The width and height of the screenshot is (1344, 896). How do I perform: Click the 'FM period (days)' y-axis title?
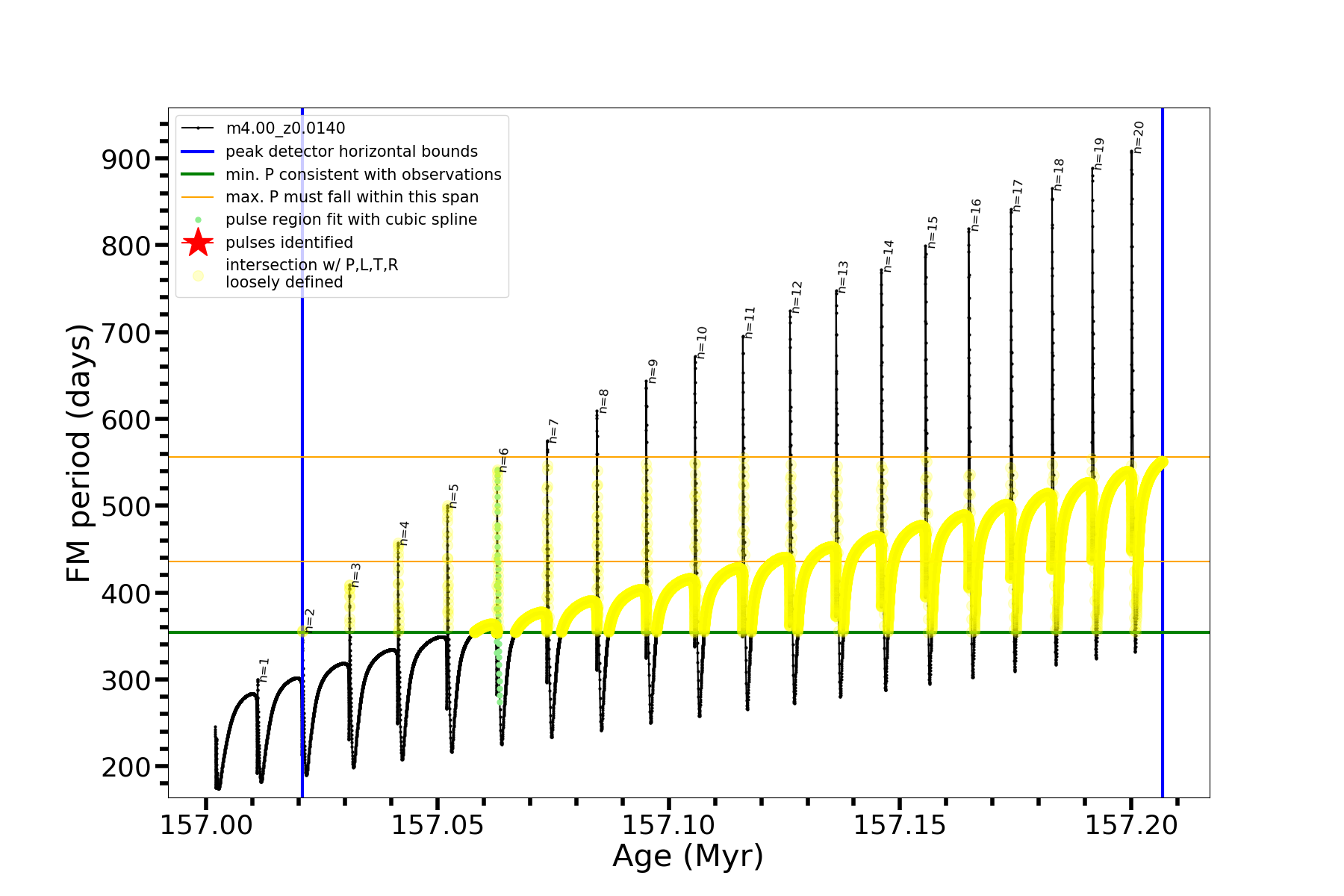tap(78, 452)
